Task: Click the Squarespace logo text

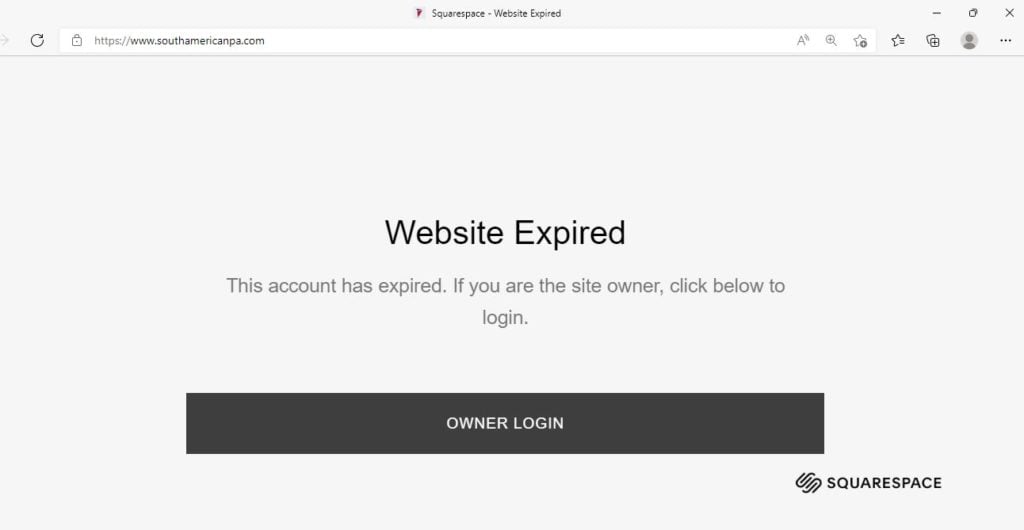Action: [x=884, y=483]
